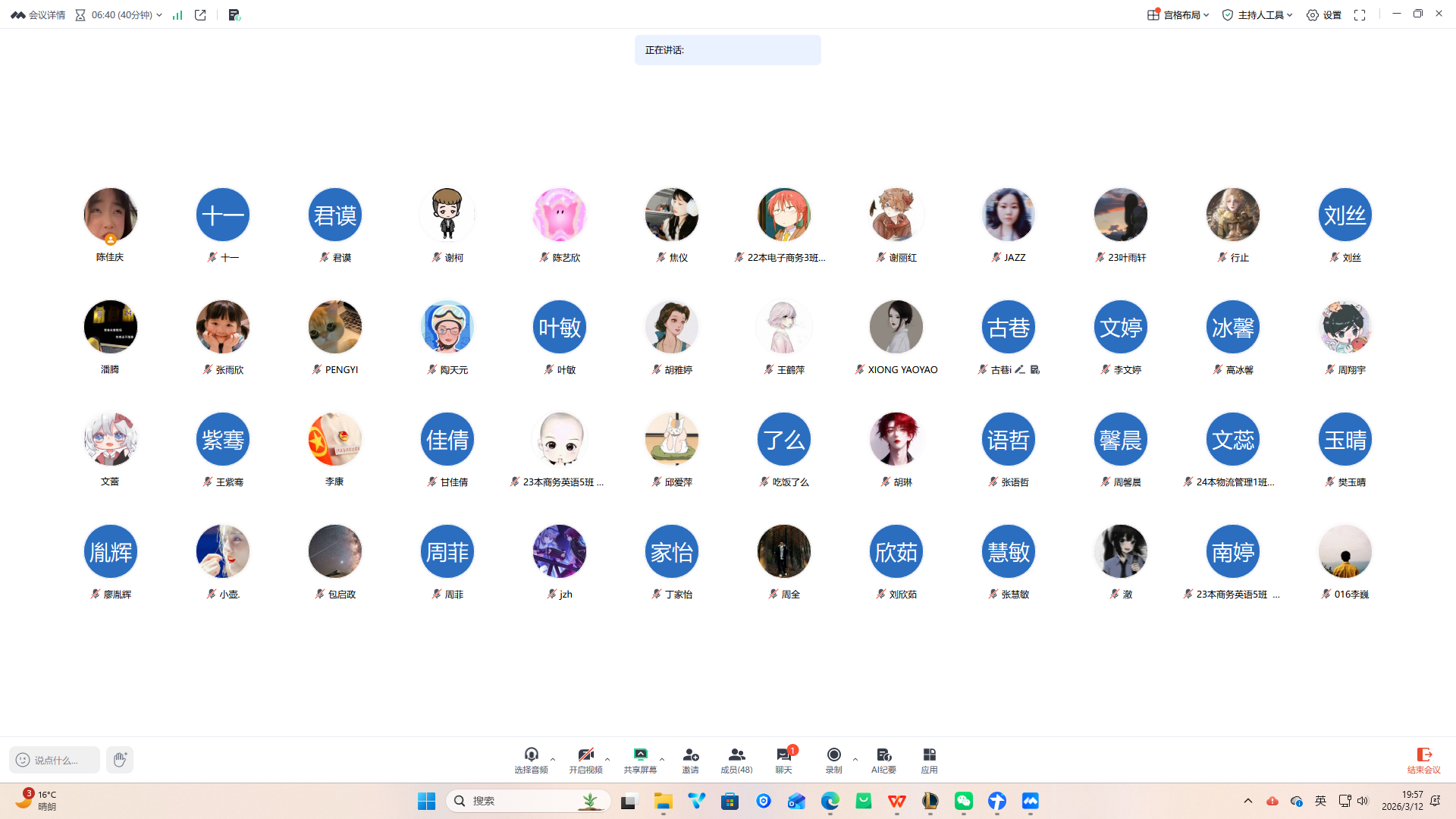This screenshot has height=819, width=1456.
Task: Open the 设置 settings button
Action: 1323,15
